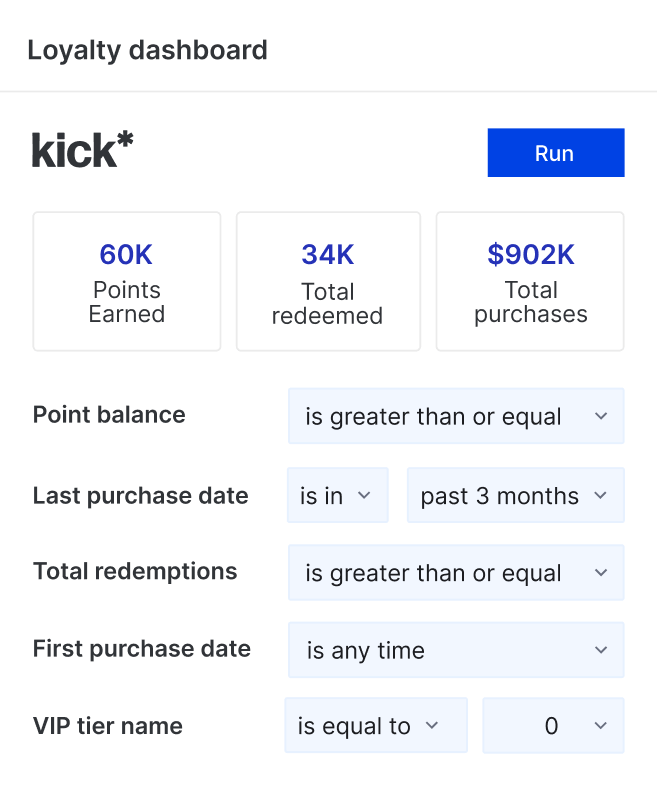
Task: Click the blue Run button
Action: click(555, 153)
